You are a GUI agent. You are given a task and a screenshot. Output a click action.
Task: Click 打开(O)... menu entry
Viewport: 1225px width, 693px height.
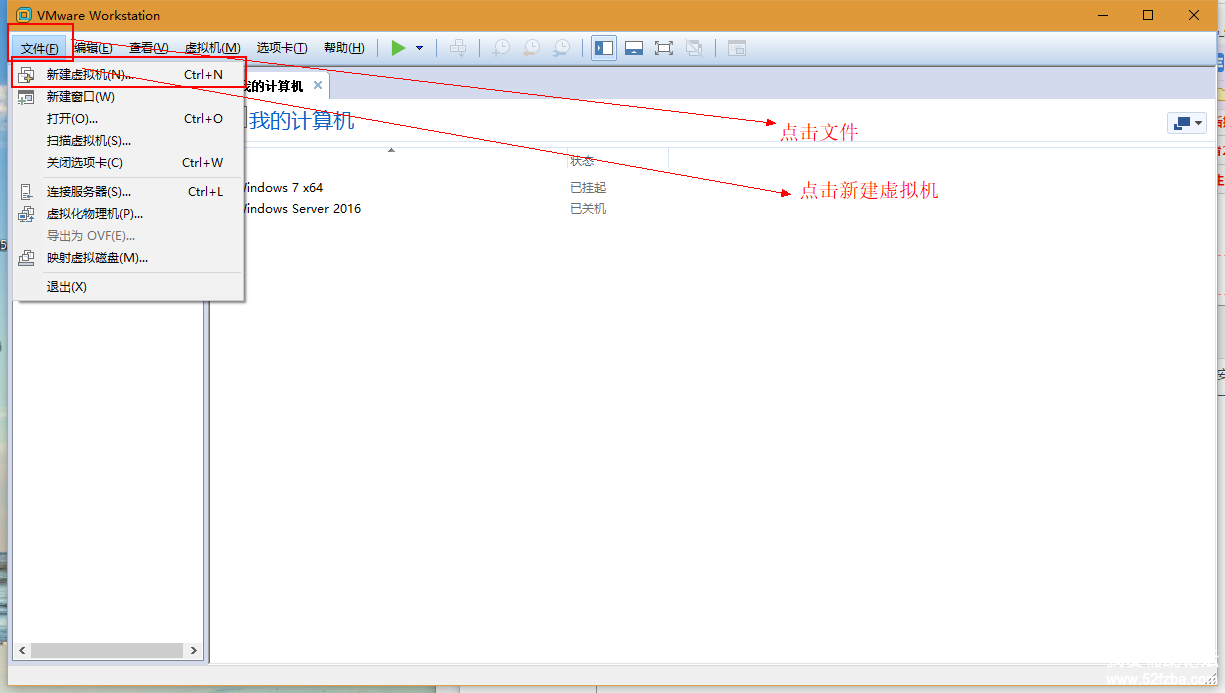point(127,119)
